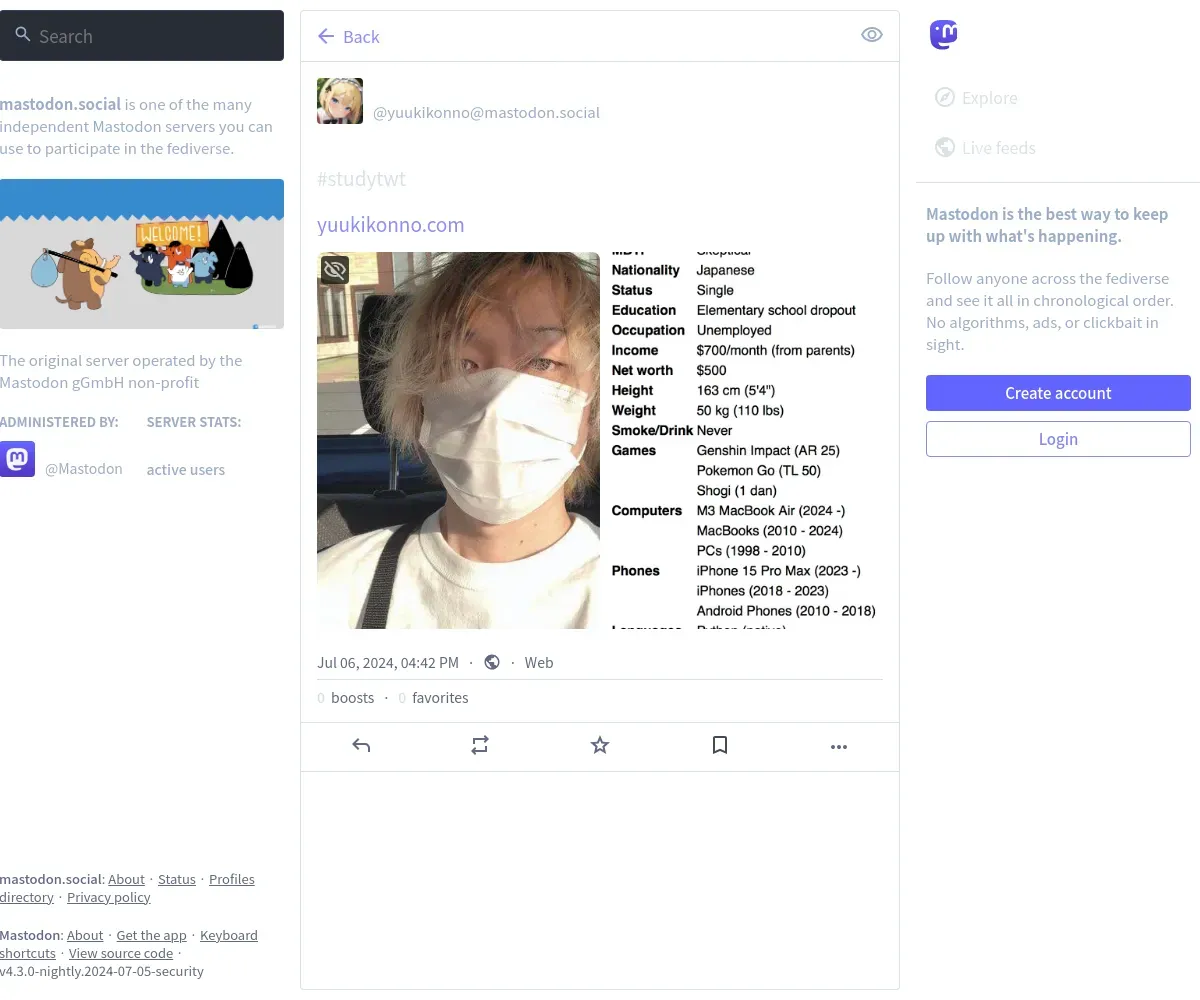Viewport: 1200px width, 1000px height.
Task: Boost the post with the boost icon
Action: point(480,745)
